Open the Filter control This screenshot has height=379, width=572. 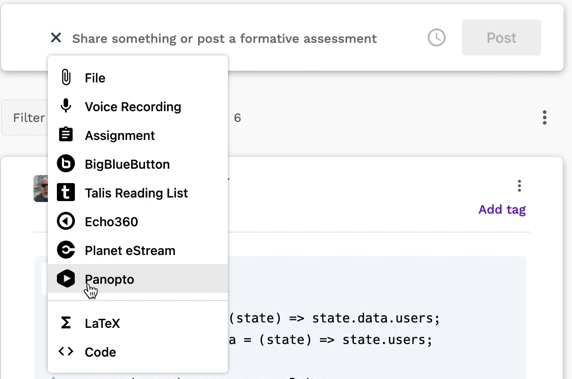25,118
